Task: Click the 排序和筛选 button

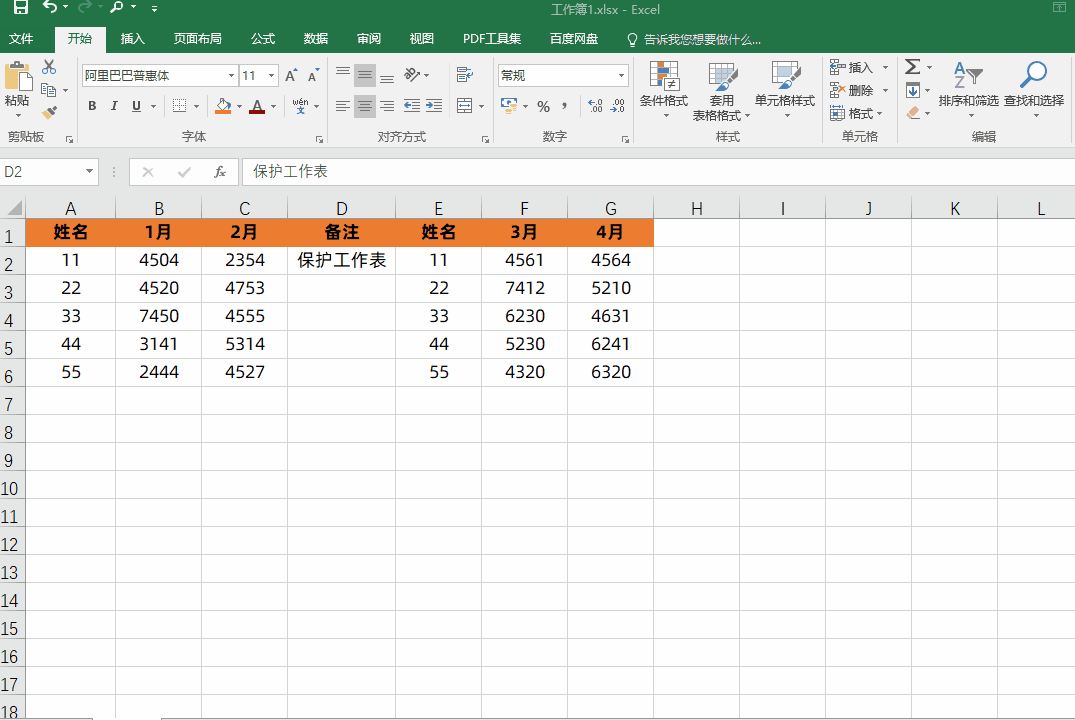Action: pyautogui.click(x=968, y=87)
